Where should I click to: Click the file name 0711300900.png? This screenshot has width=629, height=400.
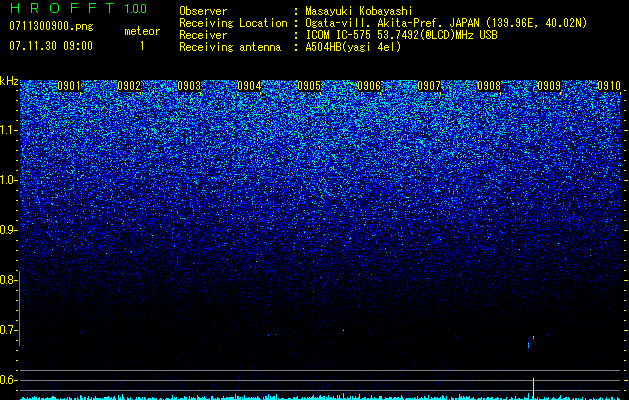51,27
